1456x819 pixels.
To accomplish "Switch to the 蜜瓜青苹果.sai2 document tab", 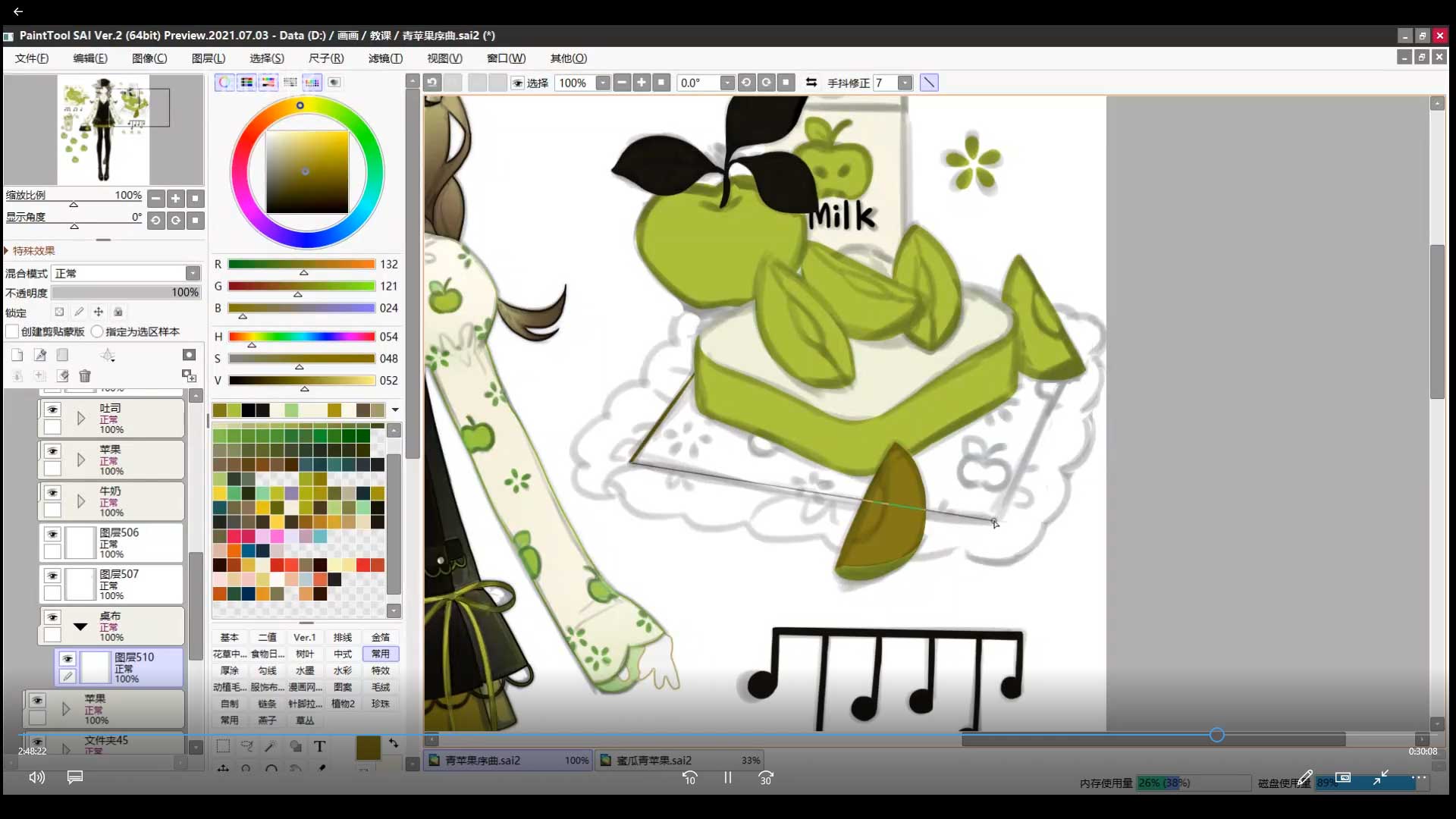I will click(653, 760).
